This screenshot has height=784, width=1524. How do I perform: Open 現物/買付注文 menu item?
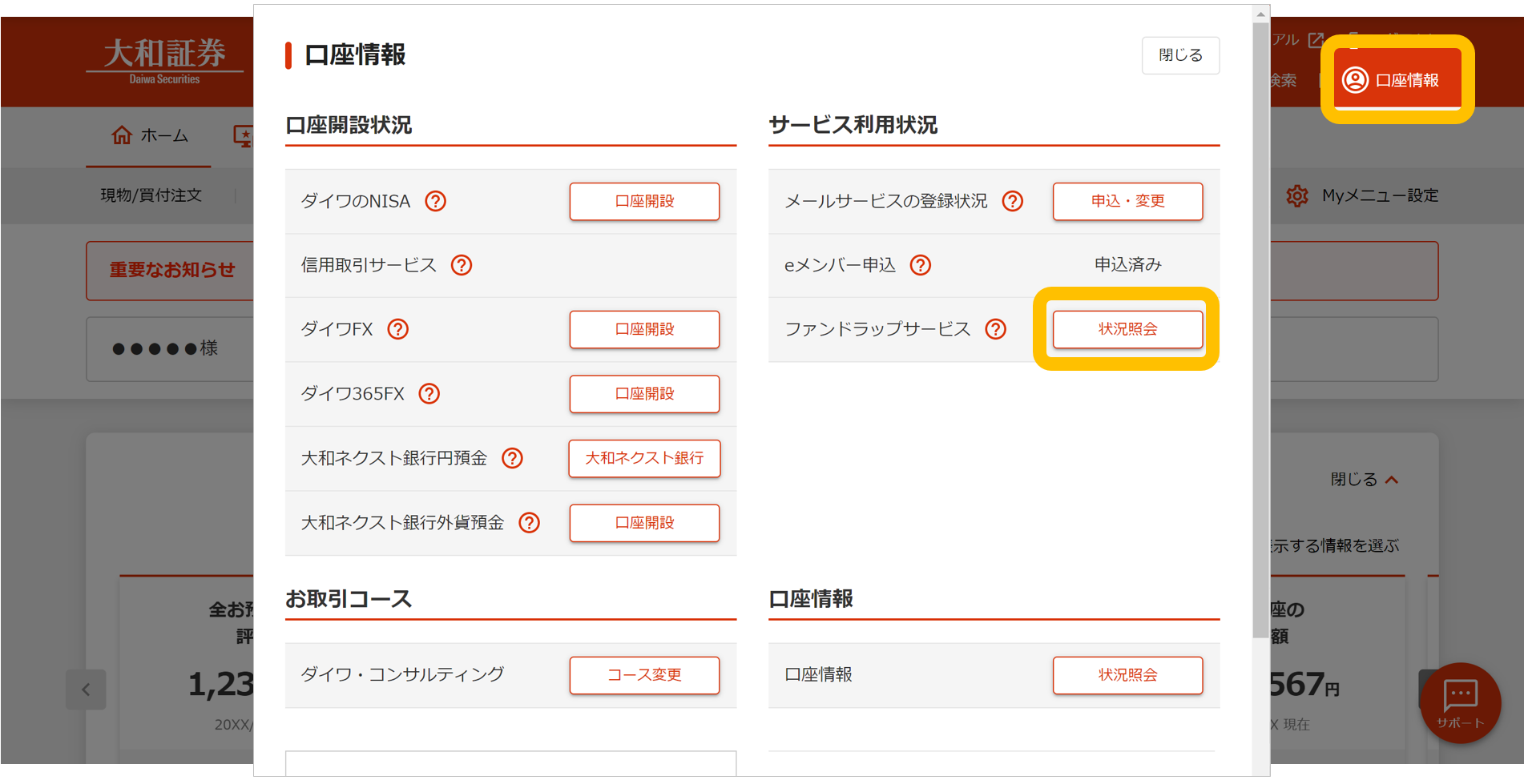pyautogui.click(x=151, y=195)
